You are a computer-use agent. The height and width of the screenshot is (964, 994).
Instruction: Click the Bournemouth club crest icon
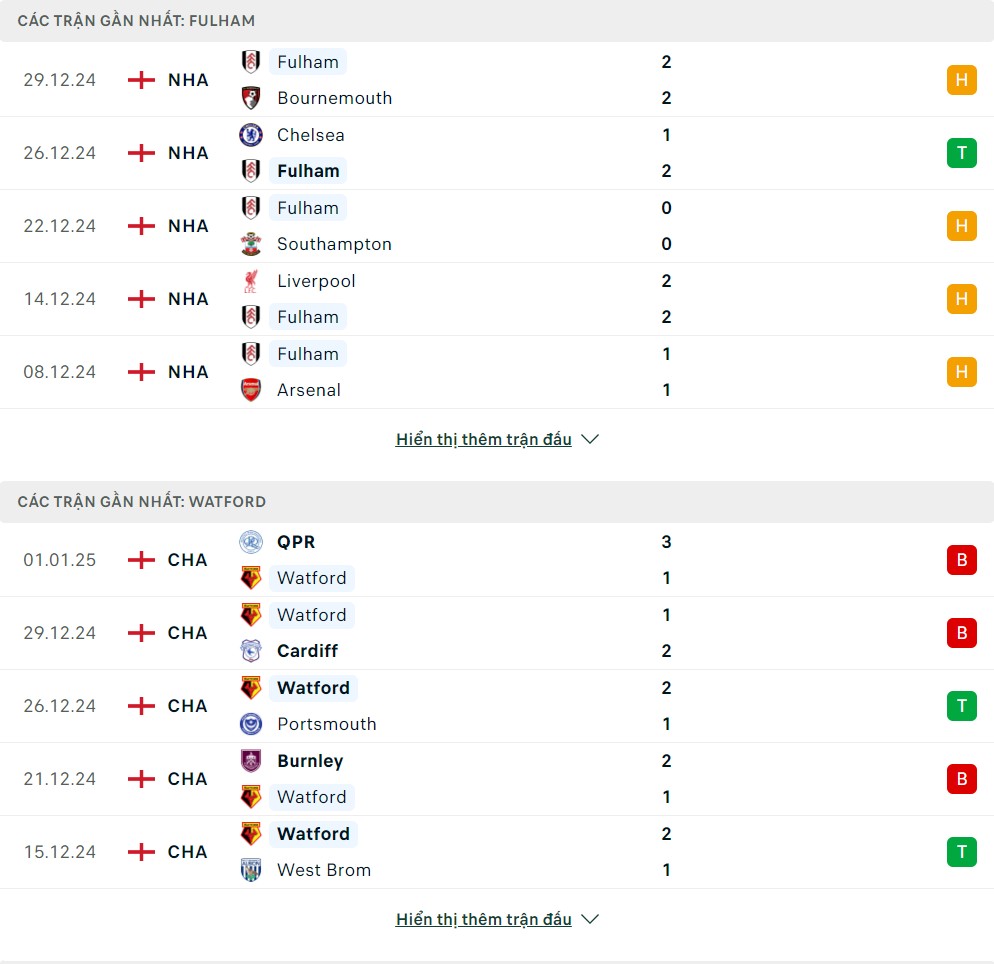click(x=251, y=98)
